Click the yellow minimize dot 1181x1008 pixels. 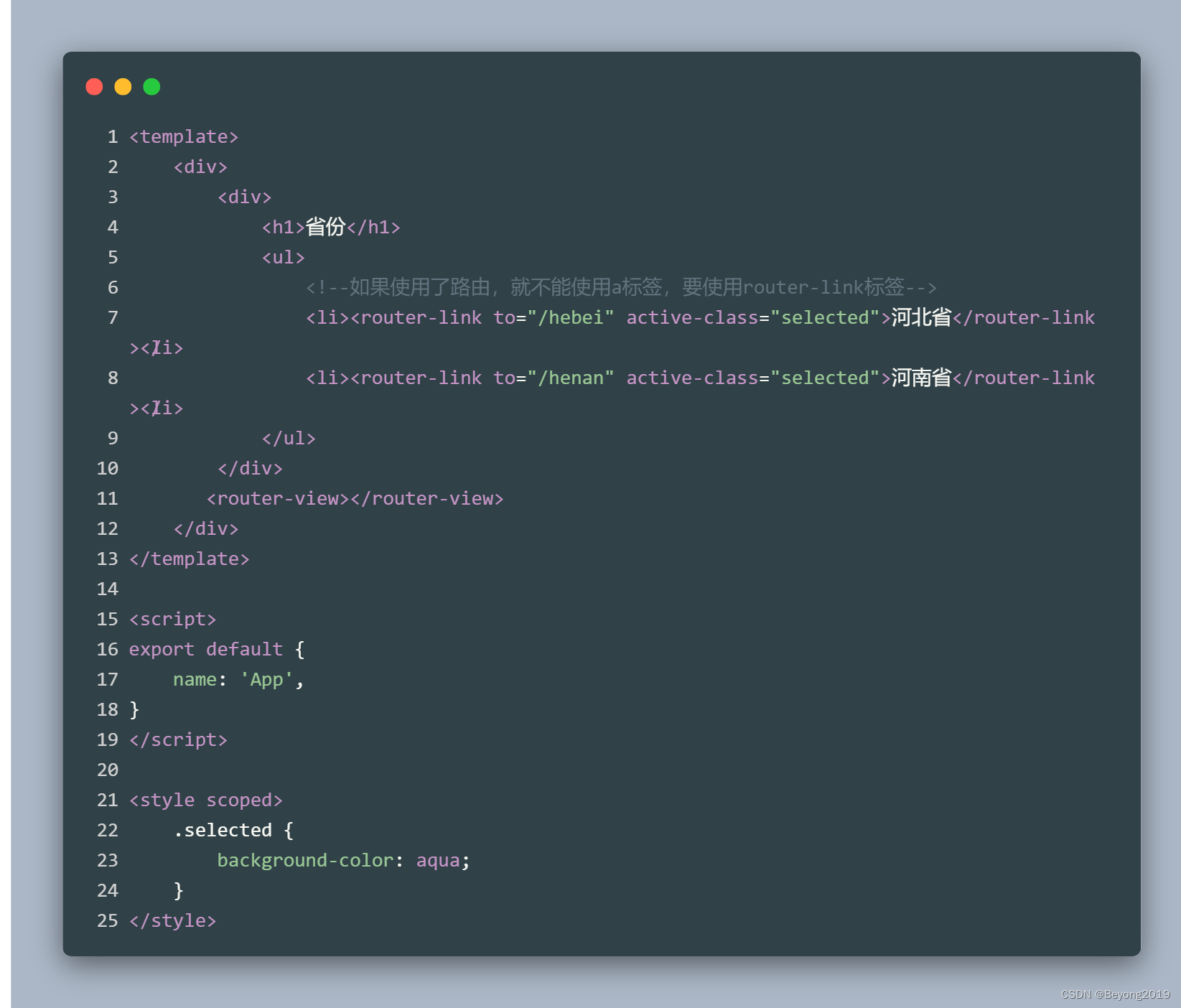click(123, 87)
